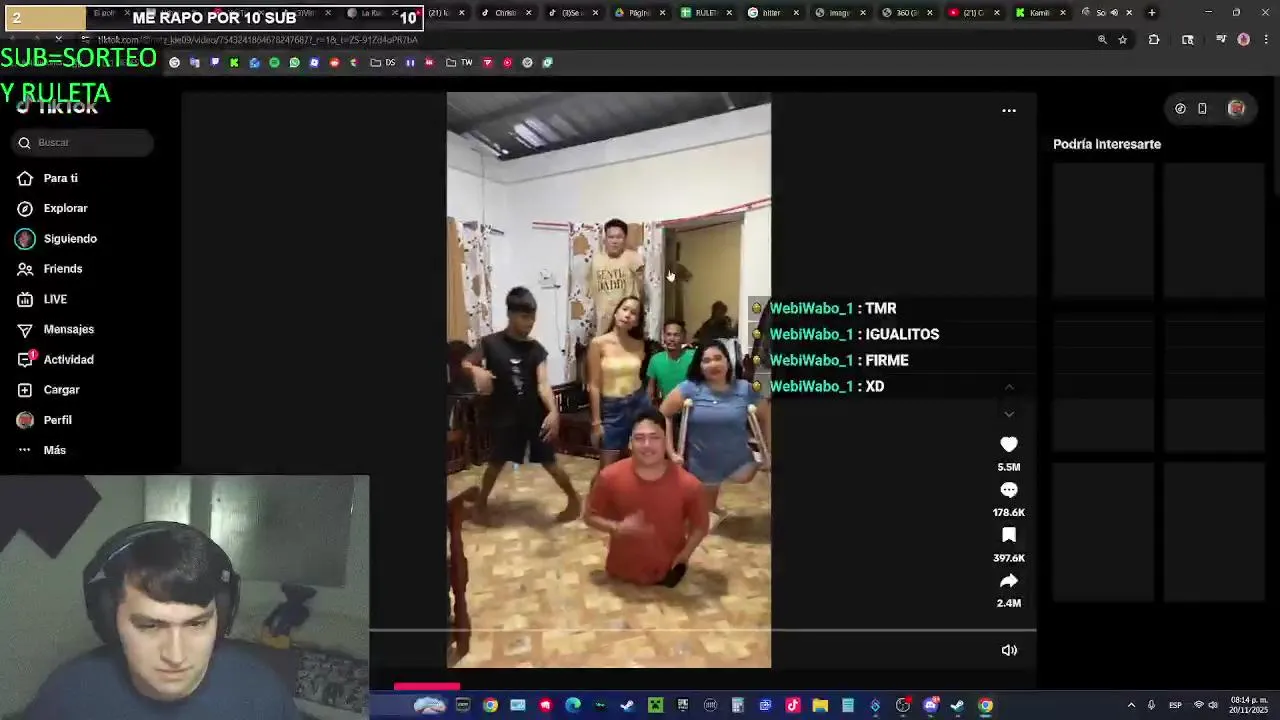
Task: Toggle video sound with speaker icon
Action: pos(1009,650)
